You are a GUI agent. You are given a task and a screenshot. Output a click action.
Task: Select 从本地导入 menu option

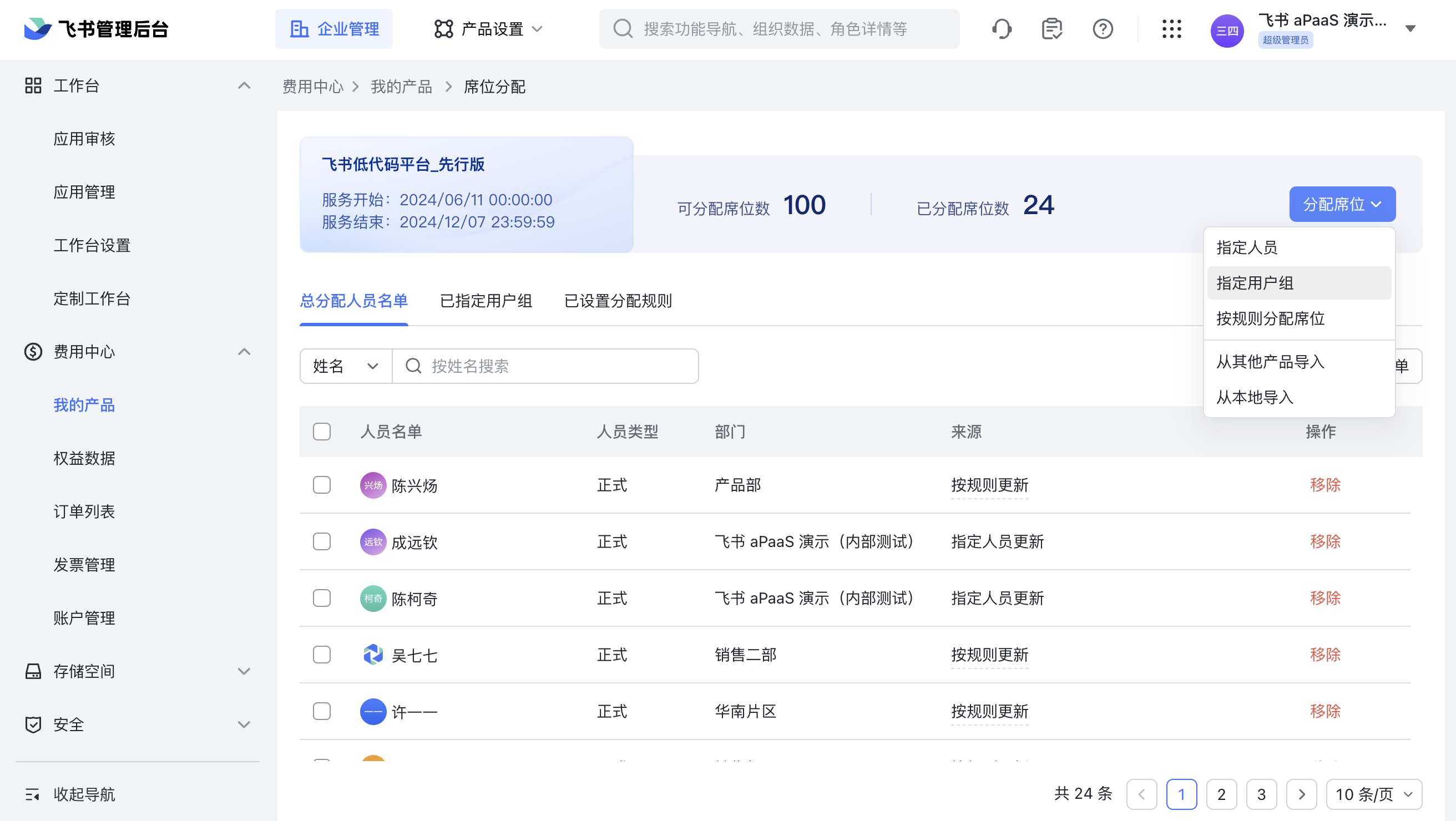click(1299, 397)
